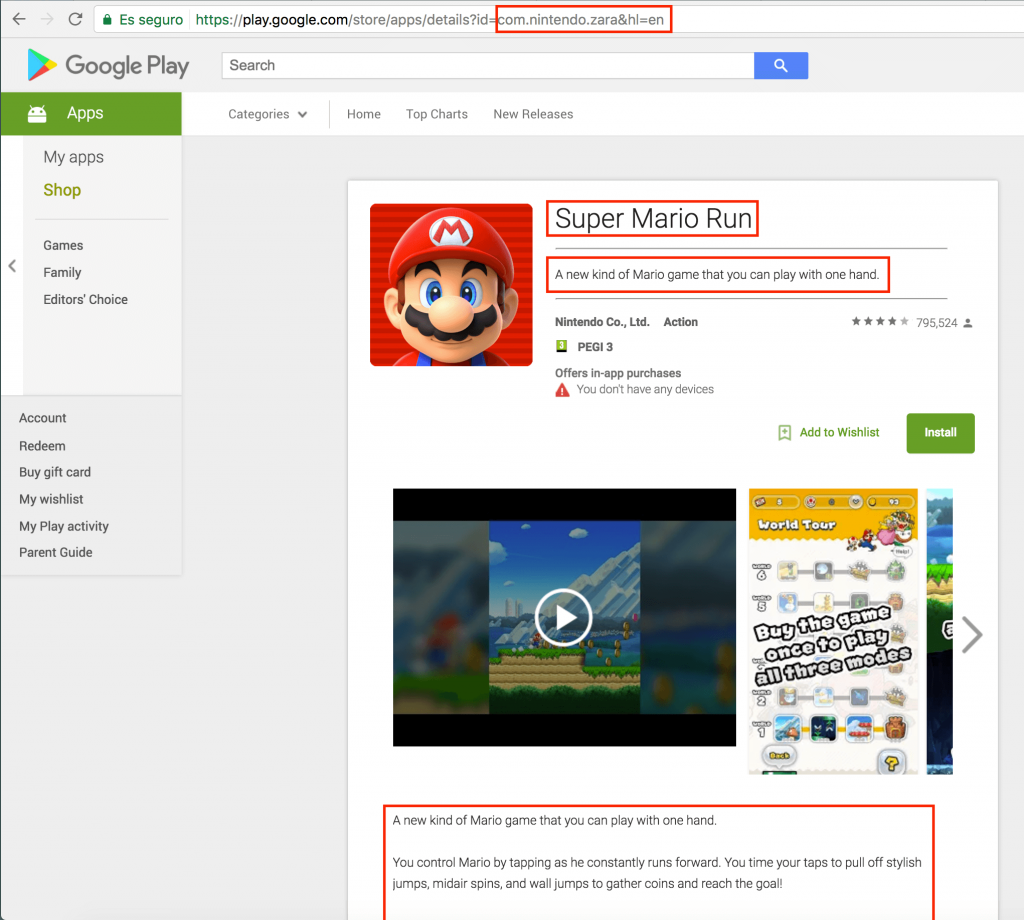Click the Action genre link

680,322
